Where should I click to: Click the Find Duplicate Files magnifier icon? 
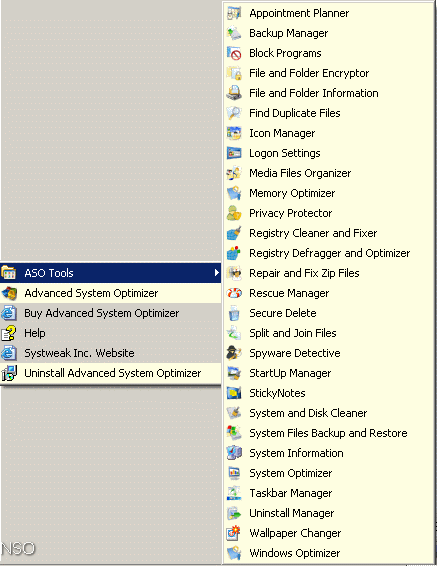point(234,113)
